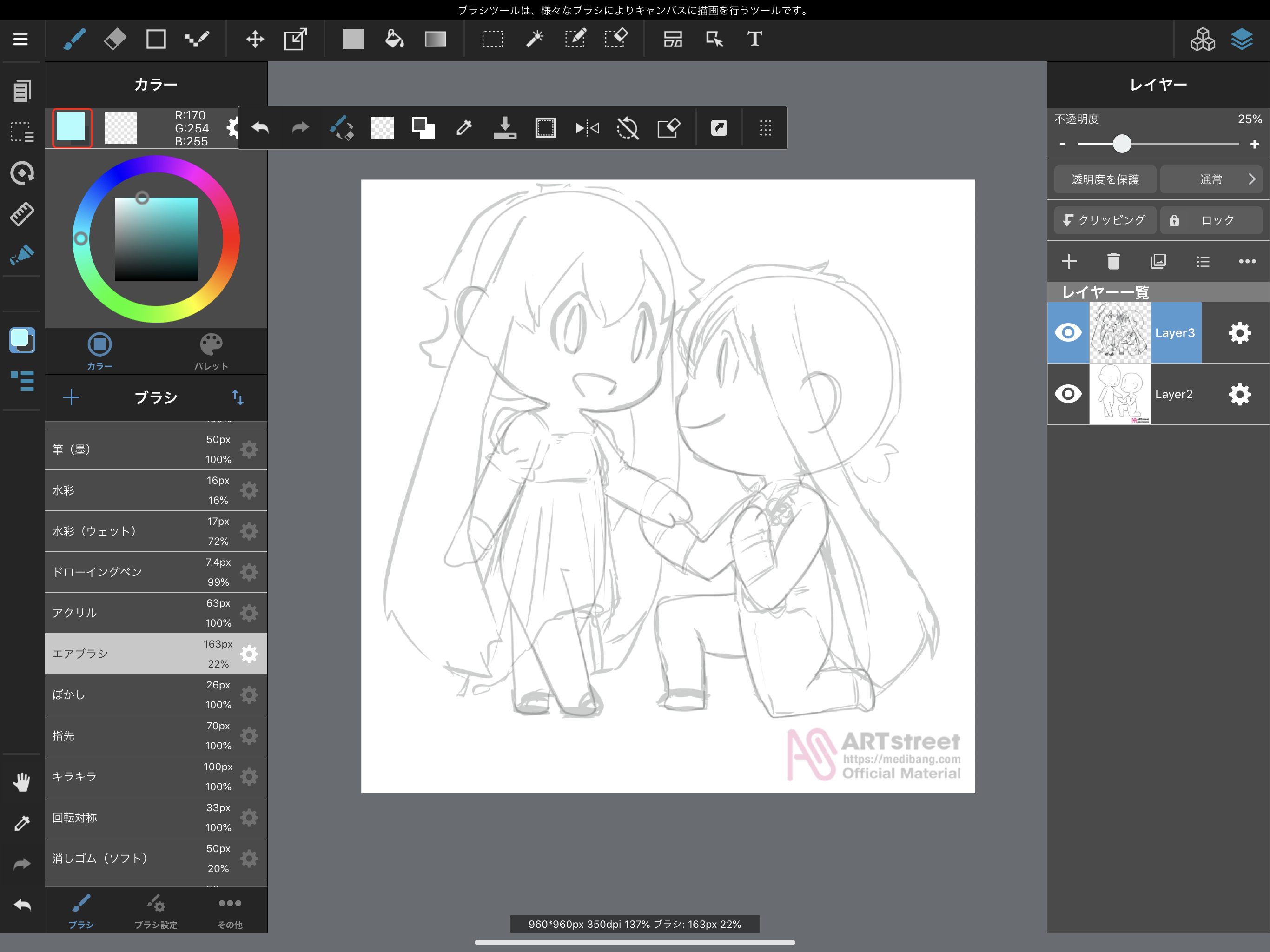Select the cyan foreground color swatch
Image resolution: width=1270 pixels, height=952 pixels.
click(x=72, y=127)
